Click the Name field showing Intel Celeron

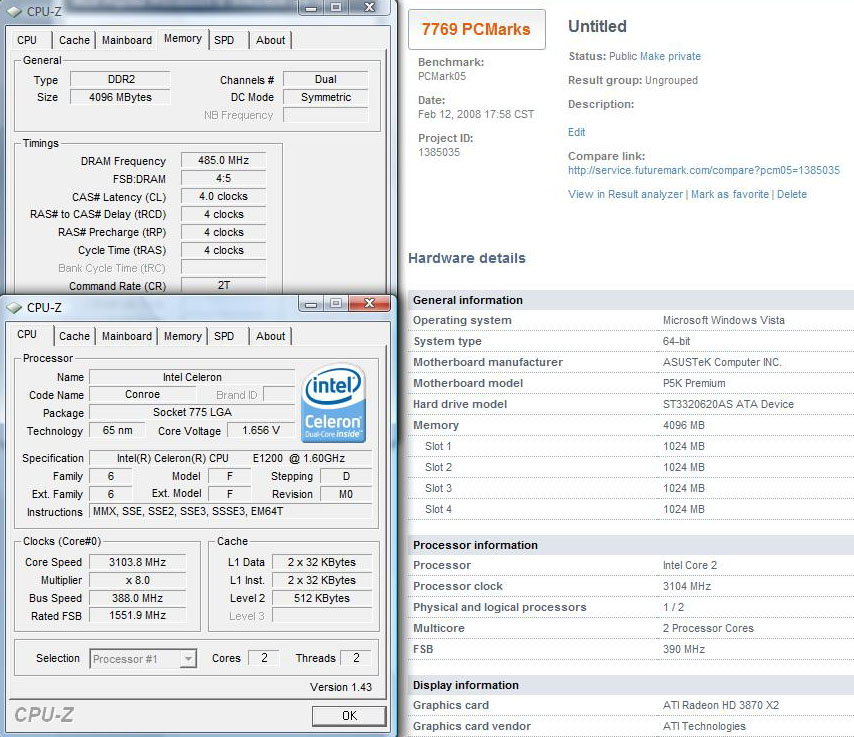coord(192,377)
